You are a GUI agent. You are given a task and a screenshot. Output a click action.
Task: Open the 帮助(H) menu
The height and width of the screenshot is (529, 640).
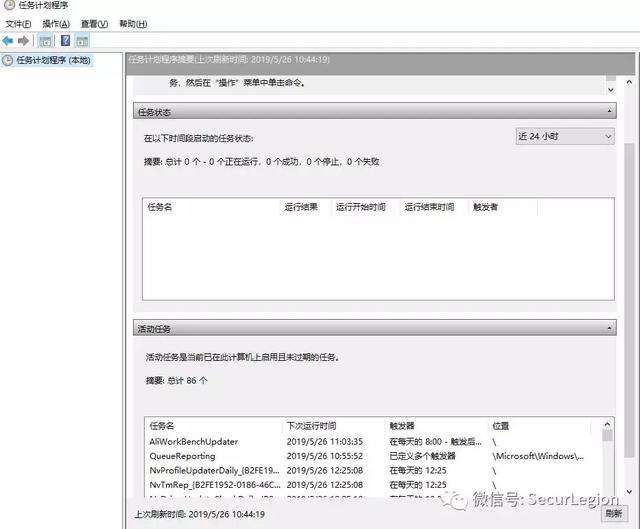coord(133,24)
